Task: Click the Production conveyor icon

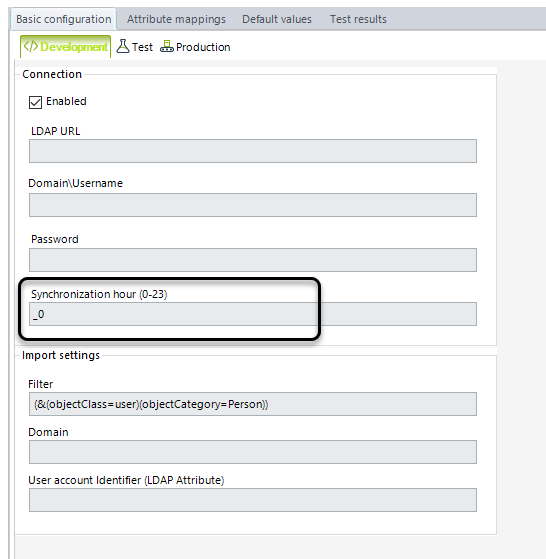Action: pos(167,46)
